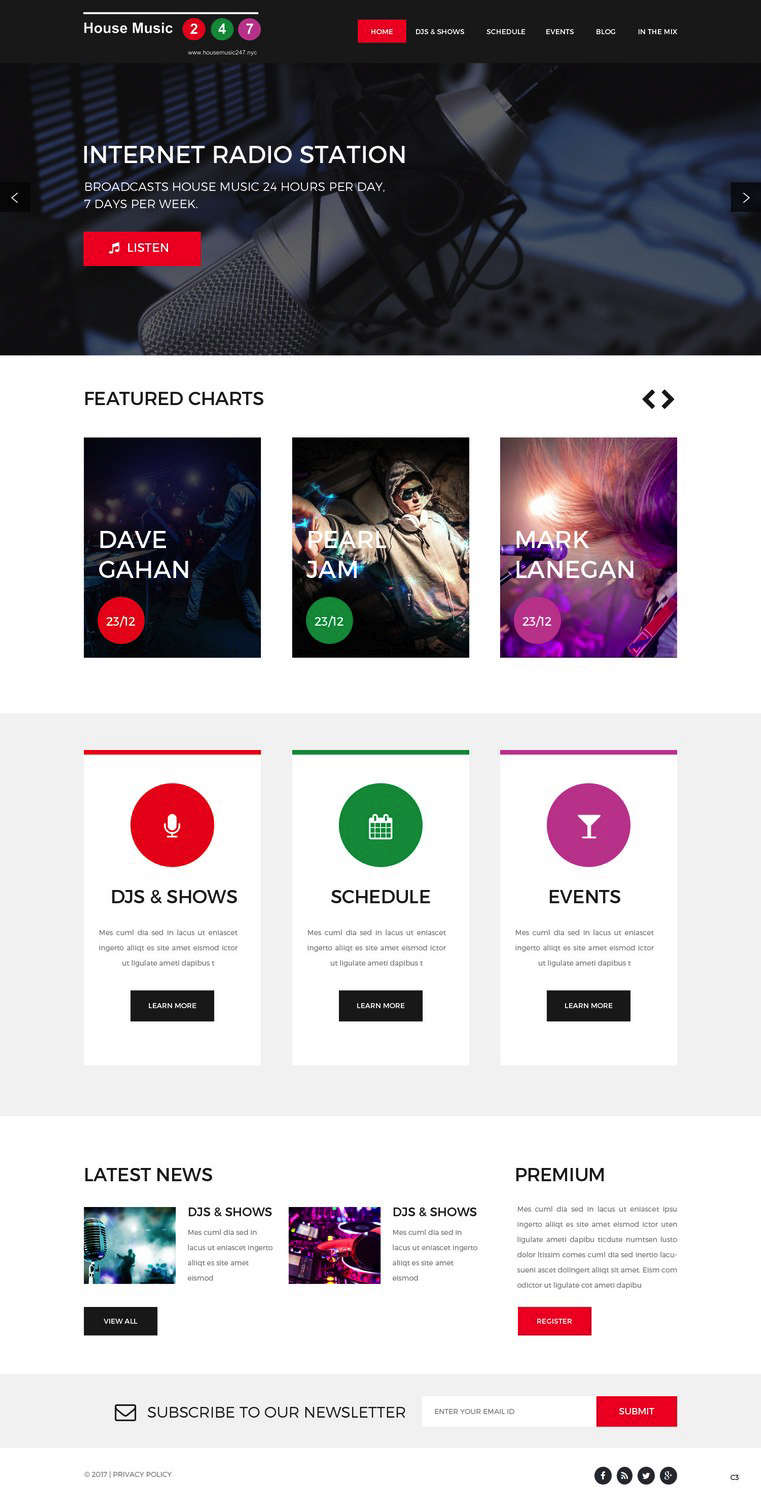
Task: Click the purple cocktail glass Events icon
Action: click(588, 825)
